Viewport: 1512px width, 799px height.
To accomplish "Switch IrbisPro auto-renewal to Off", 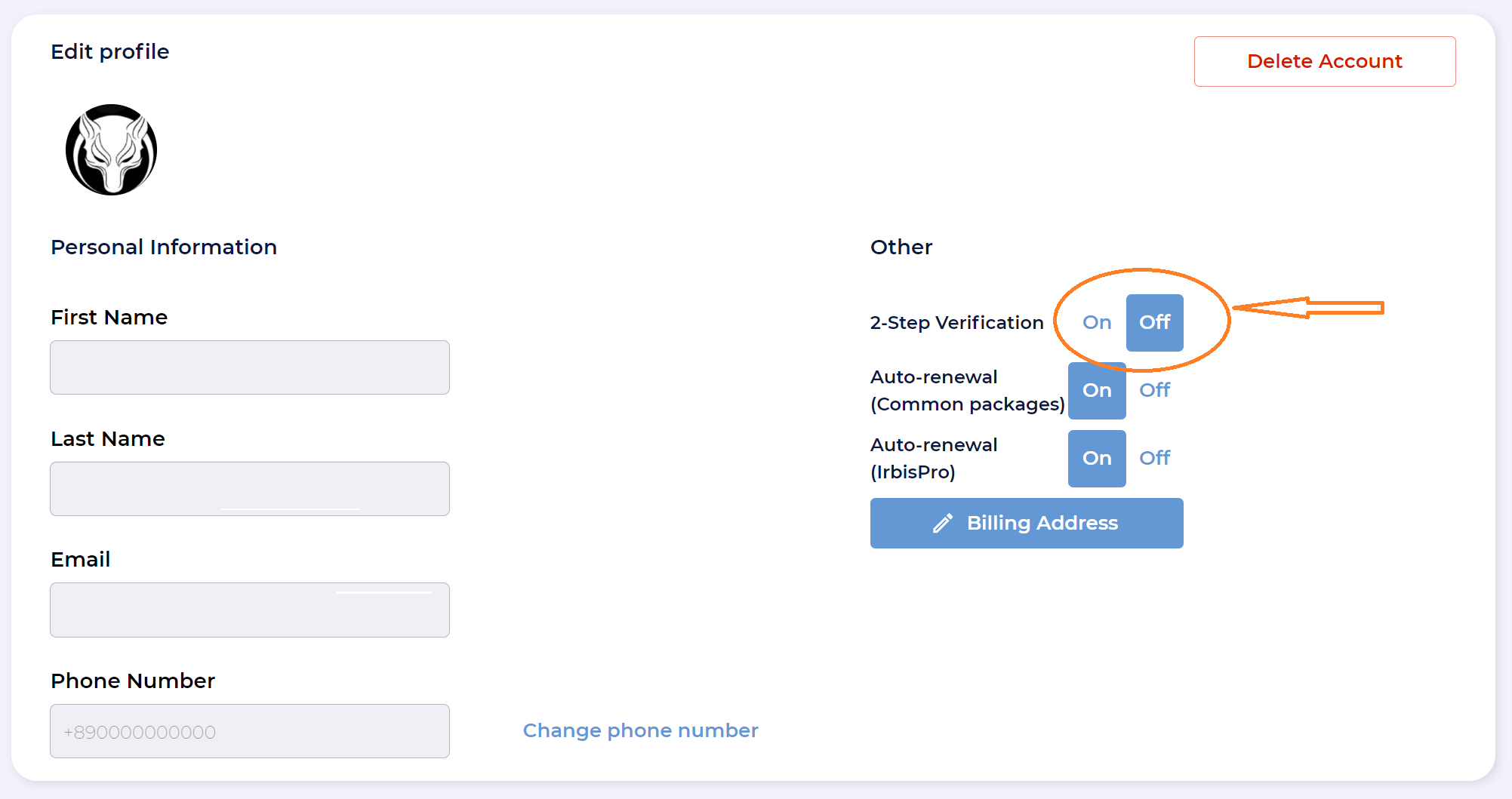I will pos(1154,459).
